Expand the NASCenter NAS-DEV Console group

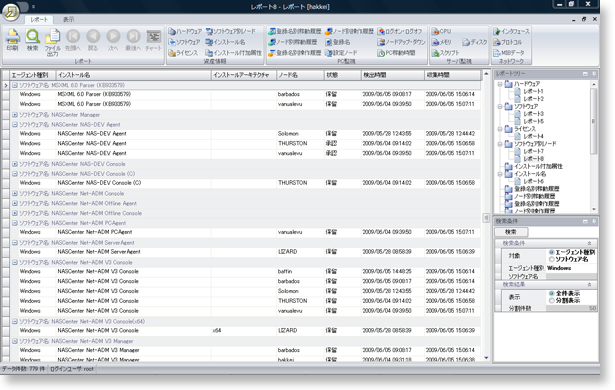(x=15, y=164)
